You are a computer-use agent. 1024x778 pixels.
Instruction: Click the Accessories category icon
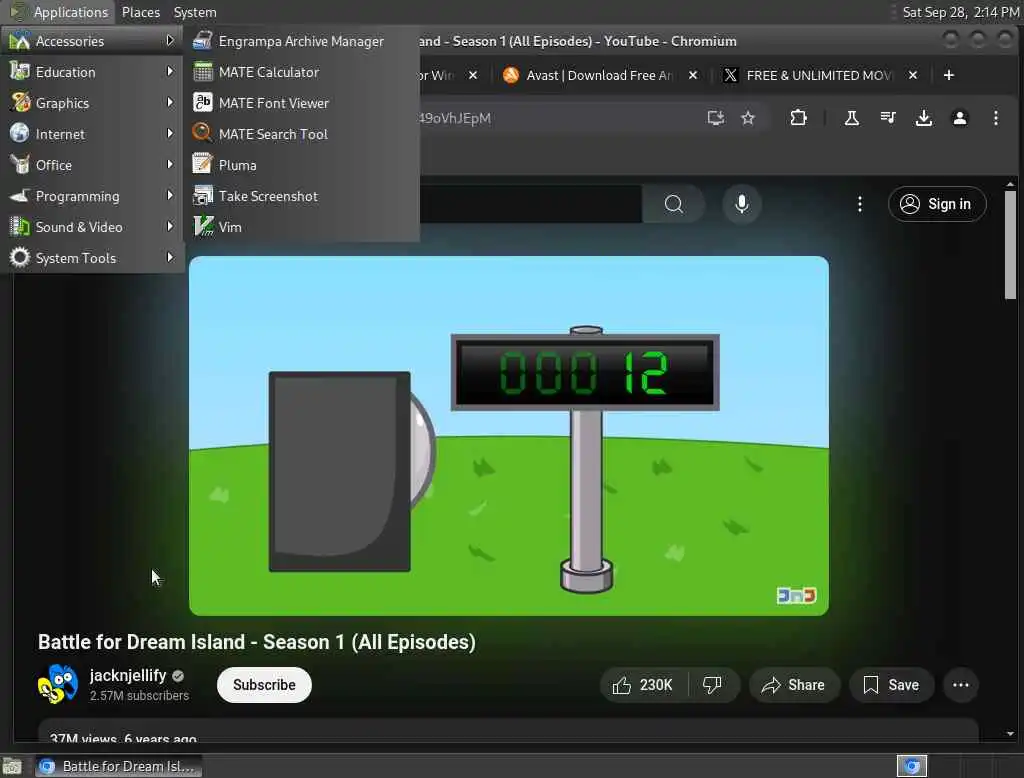pyautogui.click(x=20, y=41)
